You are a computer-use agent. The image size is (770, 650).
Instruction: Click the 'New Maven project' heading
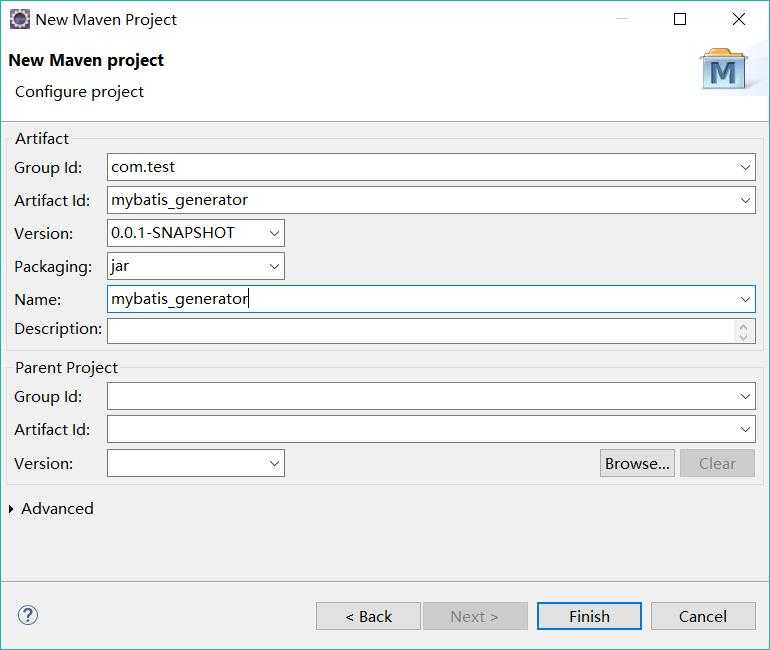pos(86,60)
